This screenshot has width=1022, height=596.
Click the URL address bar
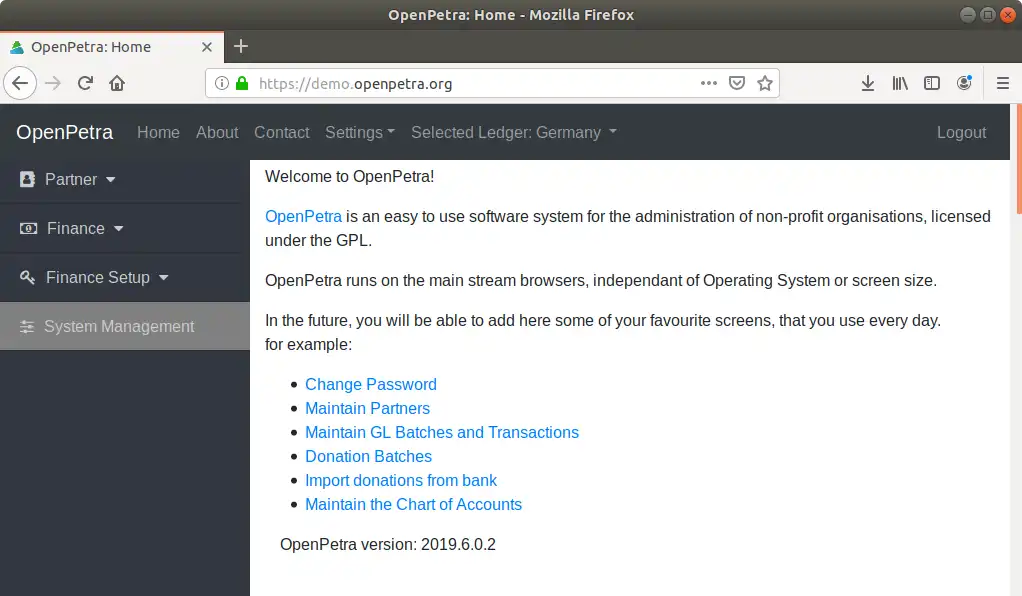tap(470, 83)
